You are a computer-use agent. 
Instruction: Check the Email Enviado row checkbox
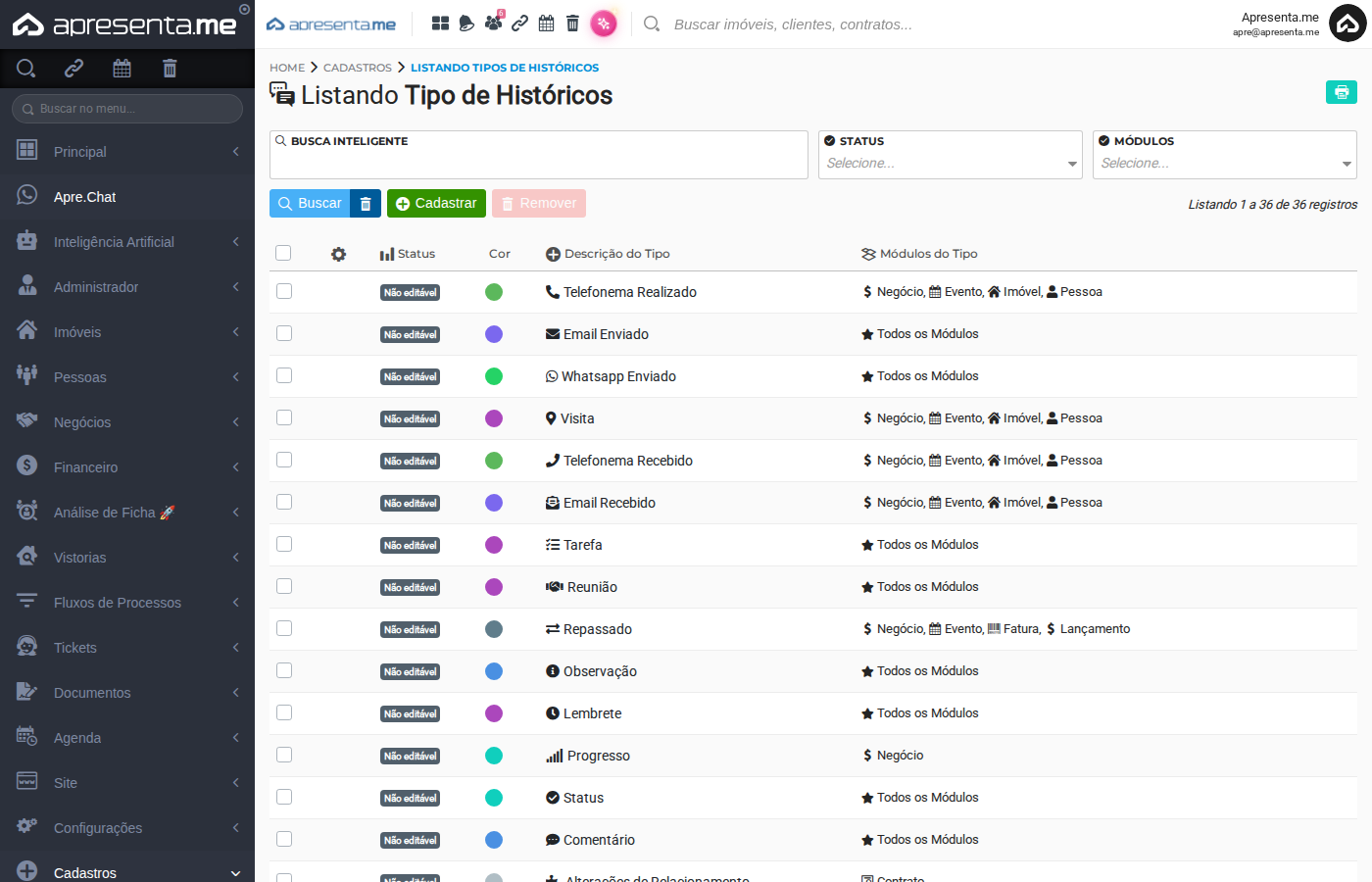pyautogui.click(x=284, y=333)
